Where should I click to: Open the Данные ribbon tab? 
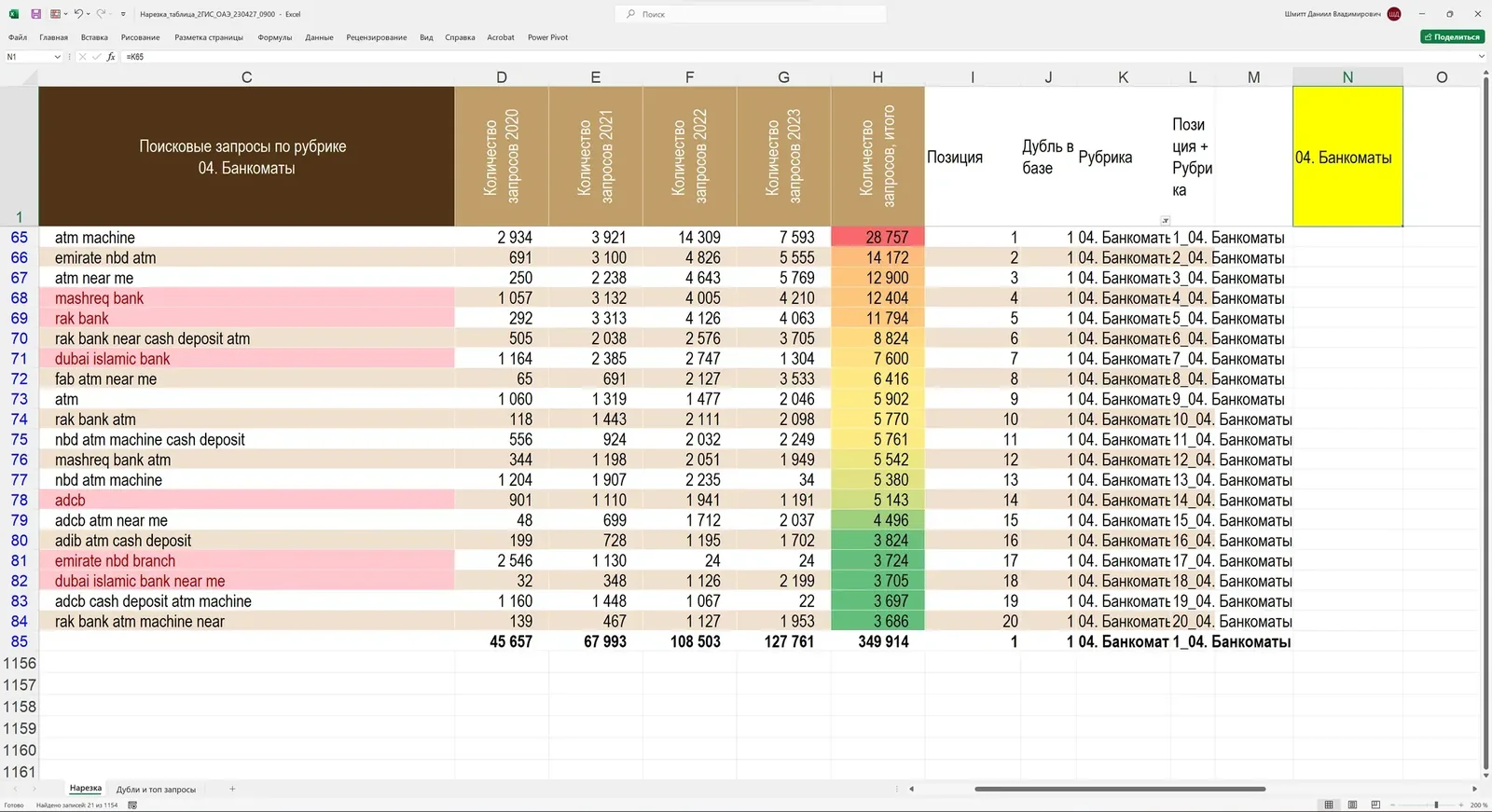[319, 37]
